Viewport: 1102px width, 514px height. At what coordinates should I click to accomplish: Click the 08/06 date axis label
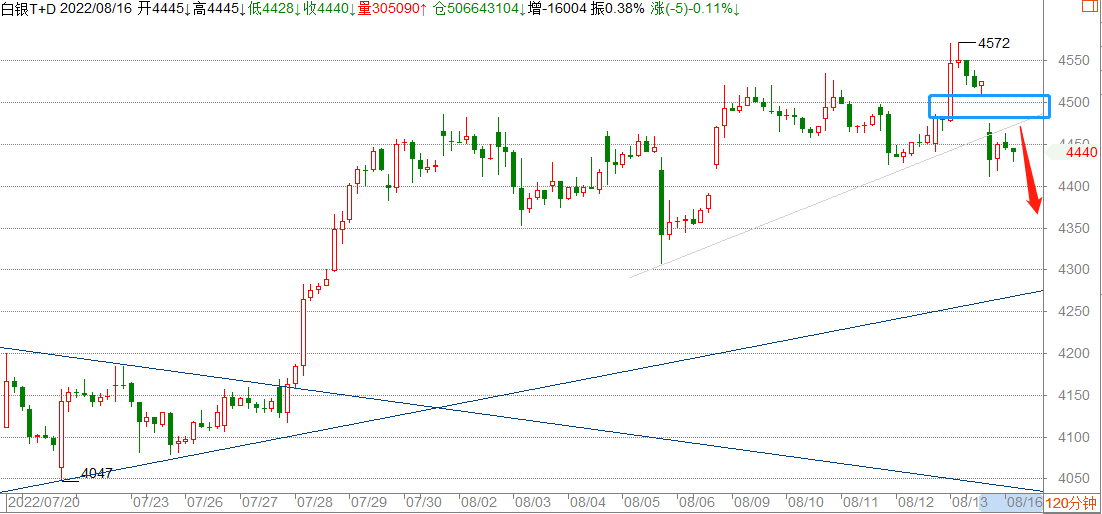696,503
